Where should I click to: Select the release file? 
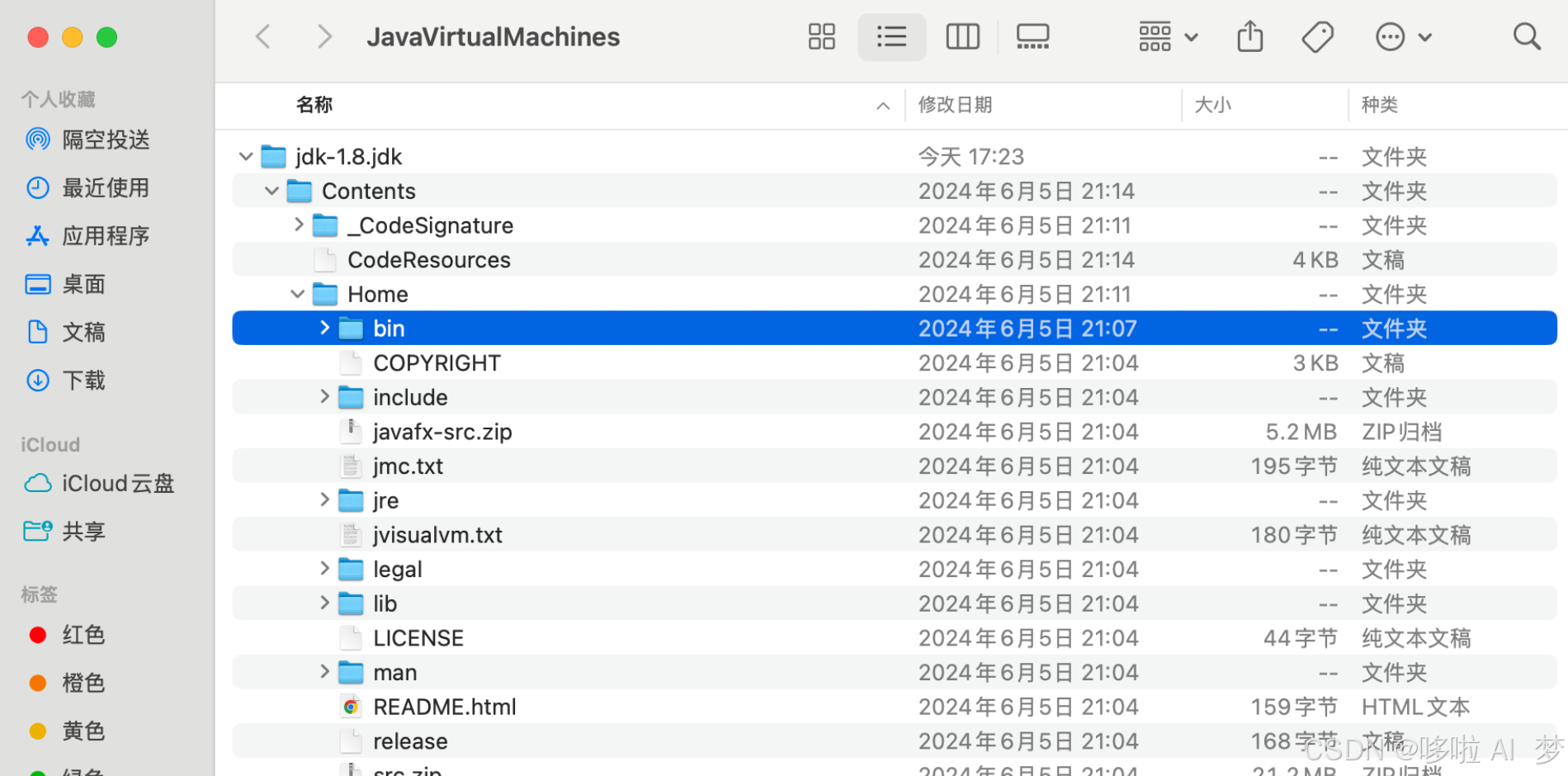tap(895, 741)
